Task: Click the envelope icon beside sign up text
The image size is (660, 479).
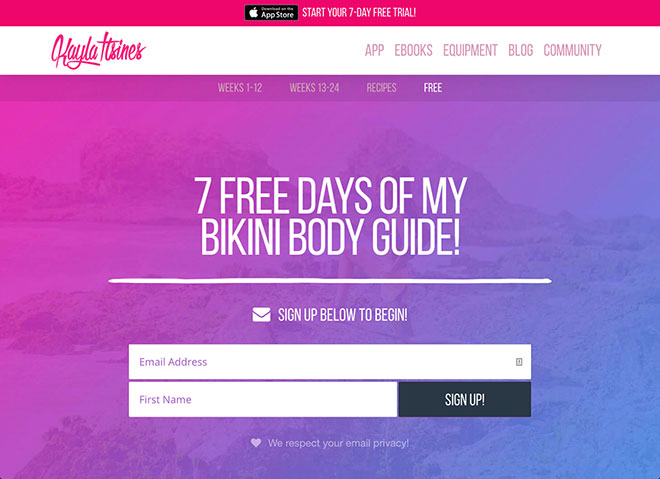Action: click(x=261, y=314)
